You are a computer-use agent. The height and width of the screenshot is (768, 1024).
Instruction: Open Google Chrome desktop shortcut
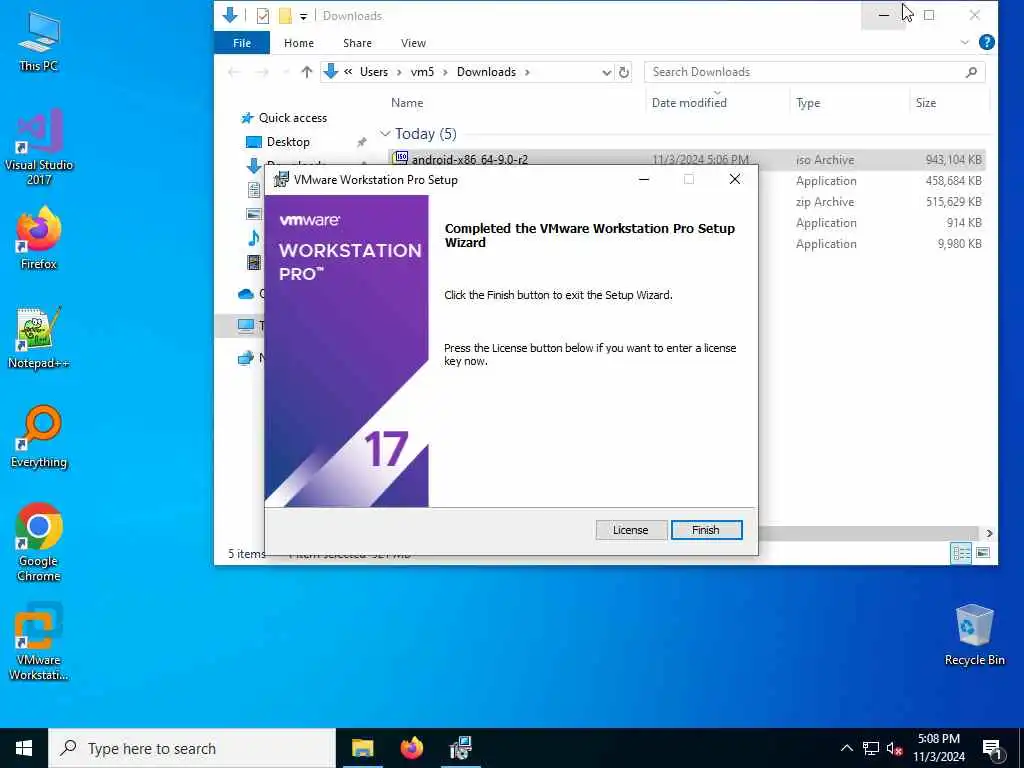[x=39, y=542]
